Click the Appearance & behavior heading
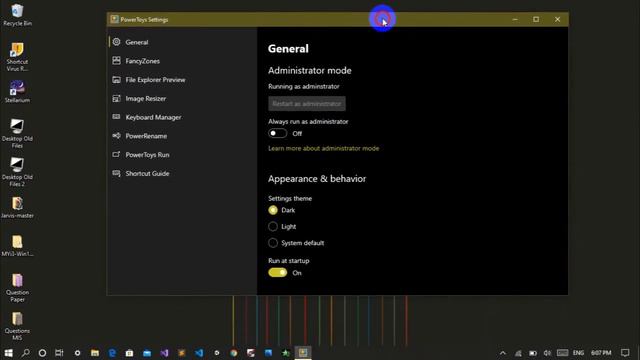Image resolution: width=640 pixels, height=360 pixels. (317, 179)
